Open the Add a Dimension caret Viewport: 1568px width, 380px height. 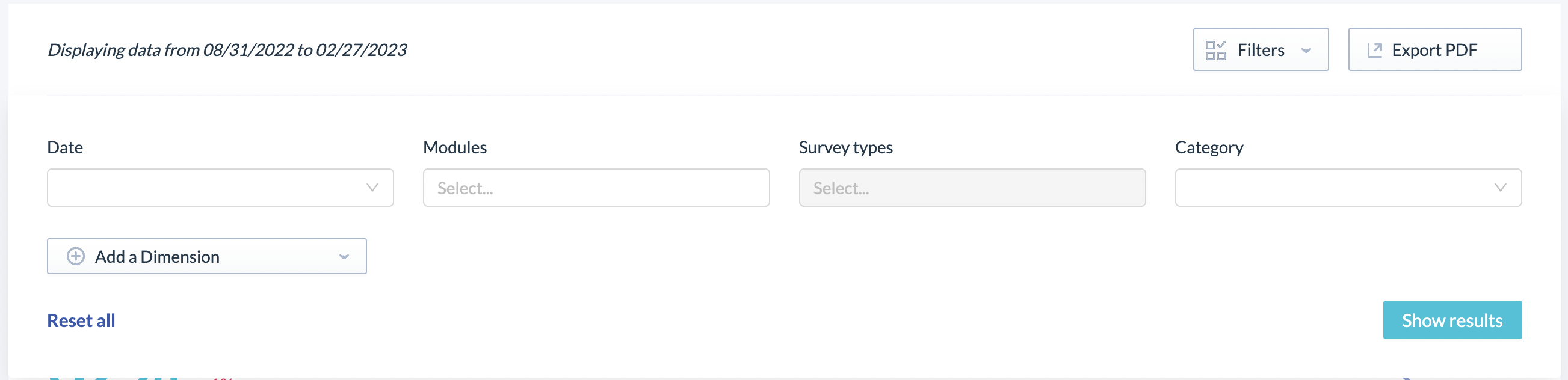(x=344, y=257)
